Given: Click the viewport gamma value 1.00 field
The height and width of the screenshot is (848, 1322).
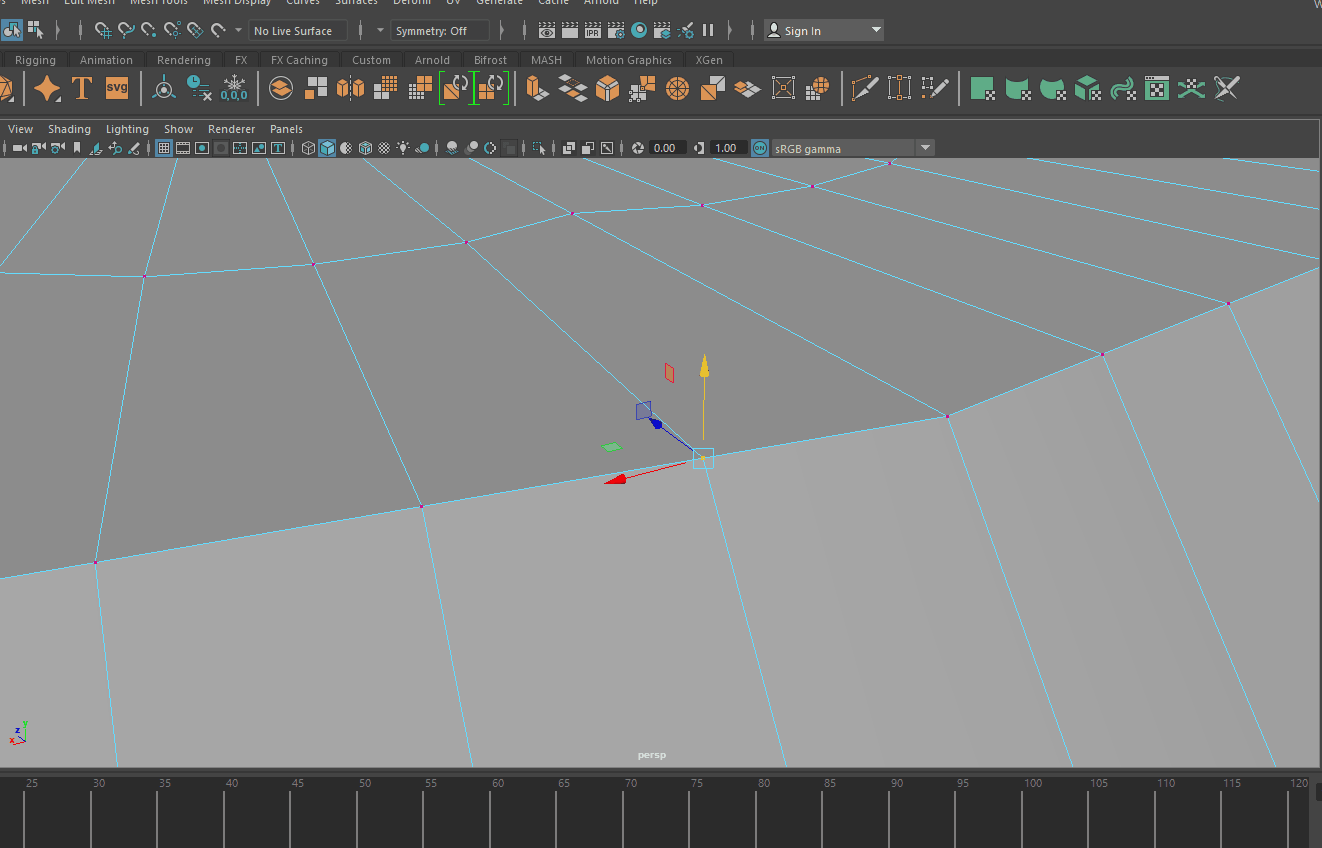Looking at the screenshot, I should coord(728,148).
